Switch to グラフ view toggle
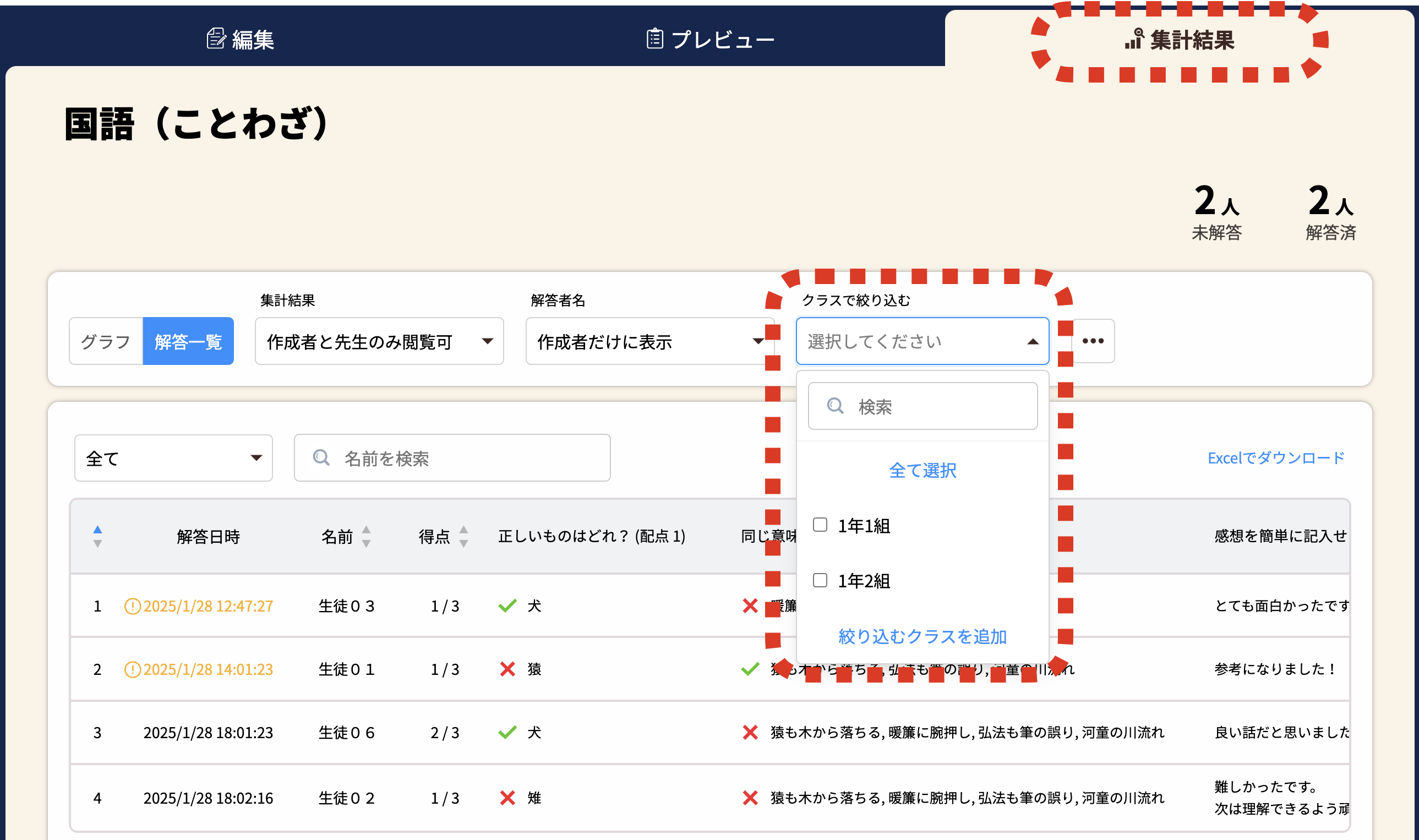Image resolution: width=1419 pixels, height=840 pixels. click(x=106, y=341)
